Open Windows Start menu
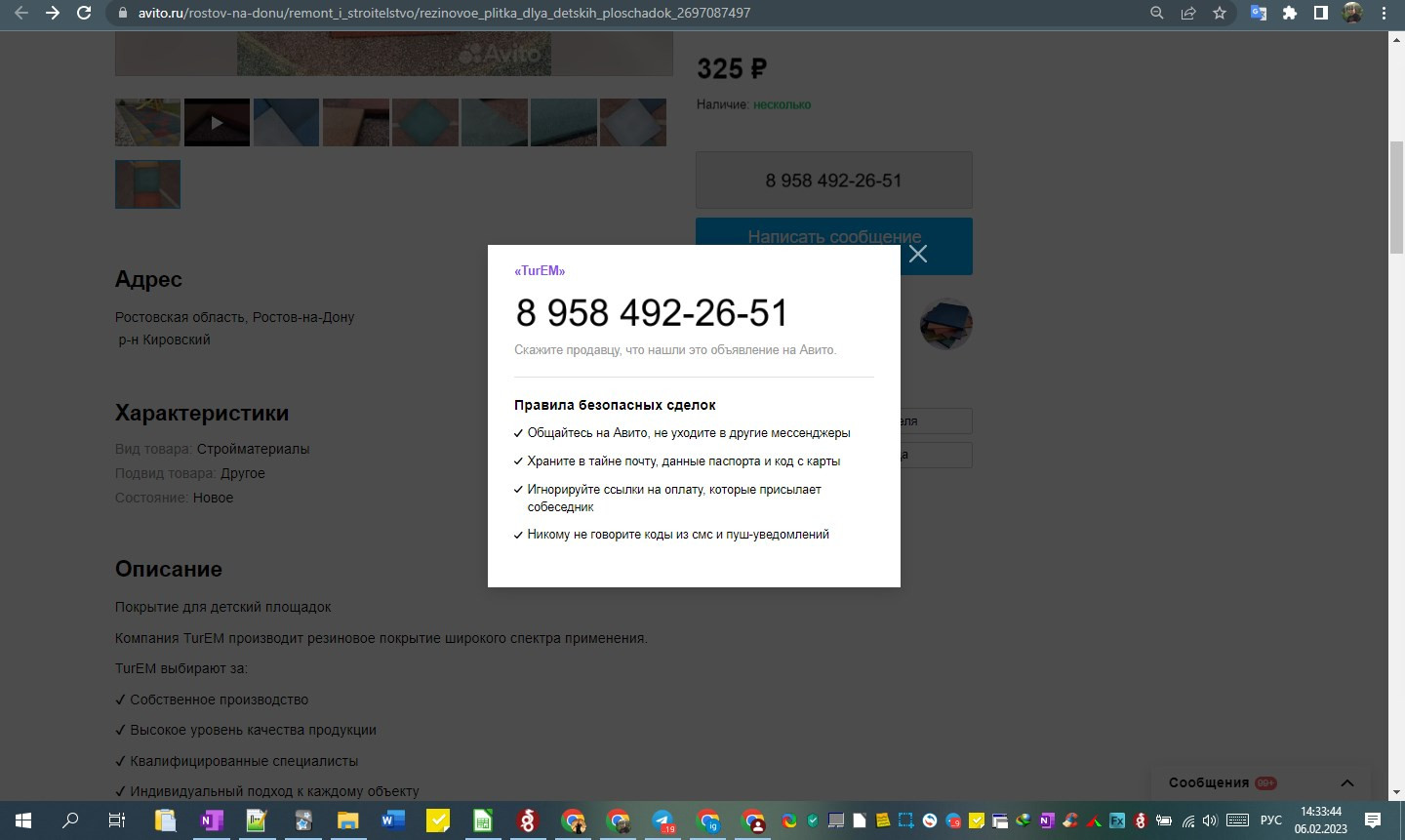 [x=23, y=820]
